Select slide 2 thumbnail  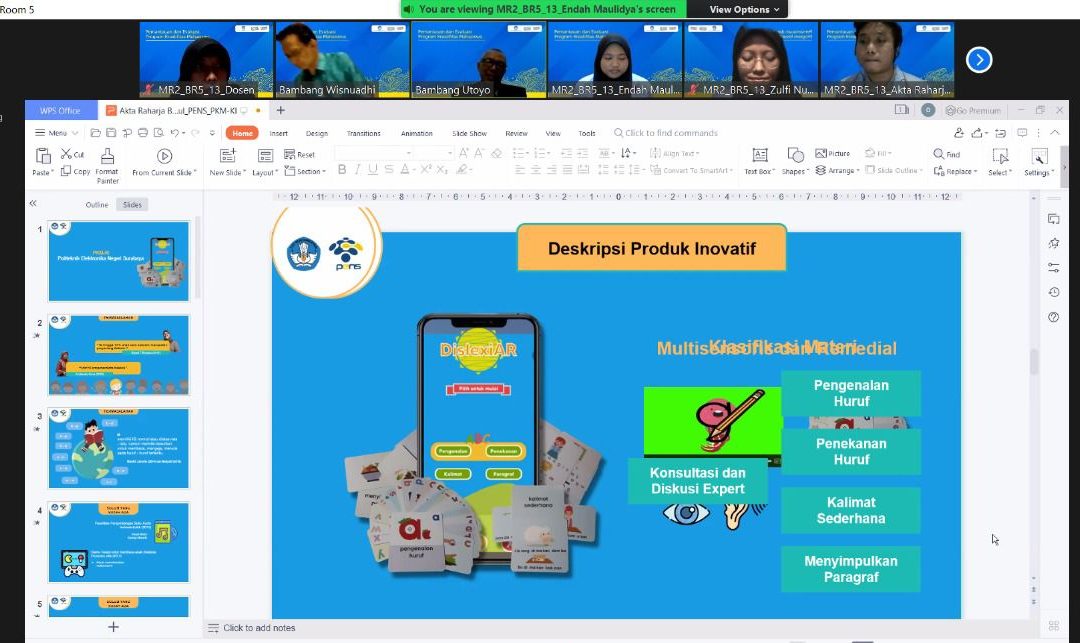point(118,355)
